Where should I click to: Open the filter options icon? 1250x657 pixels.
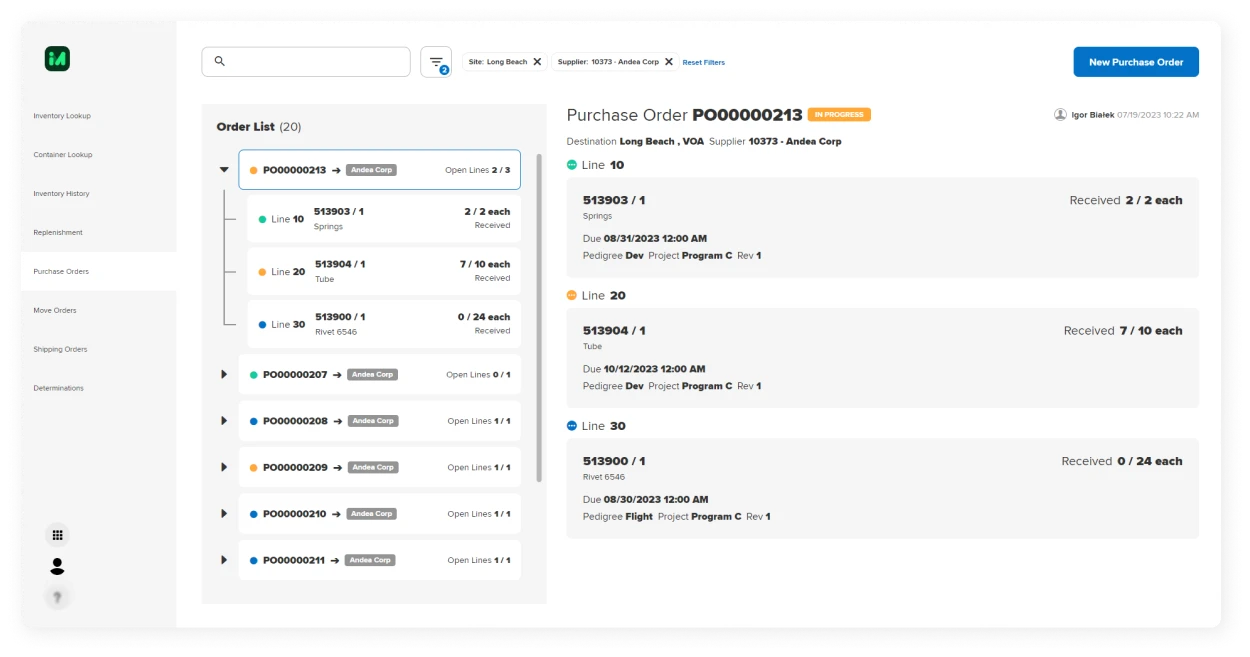click(x=436, y=62)
